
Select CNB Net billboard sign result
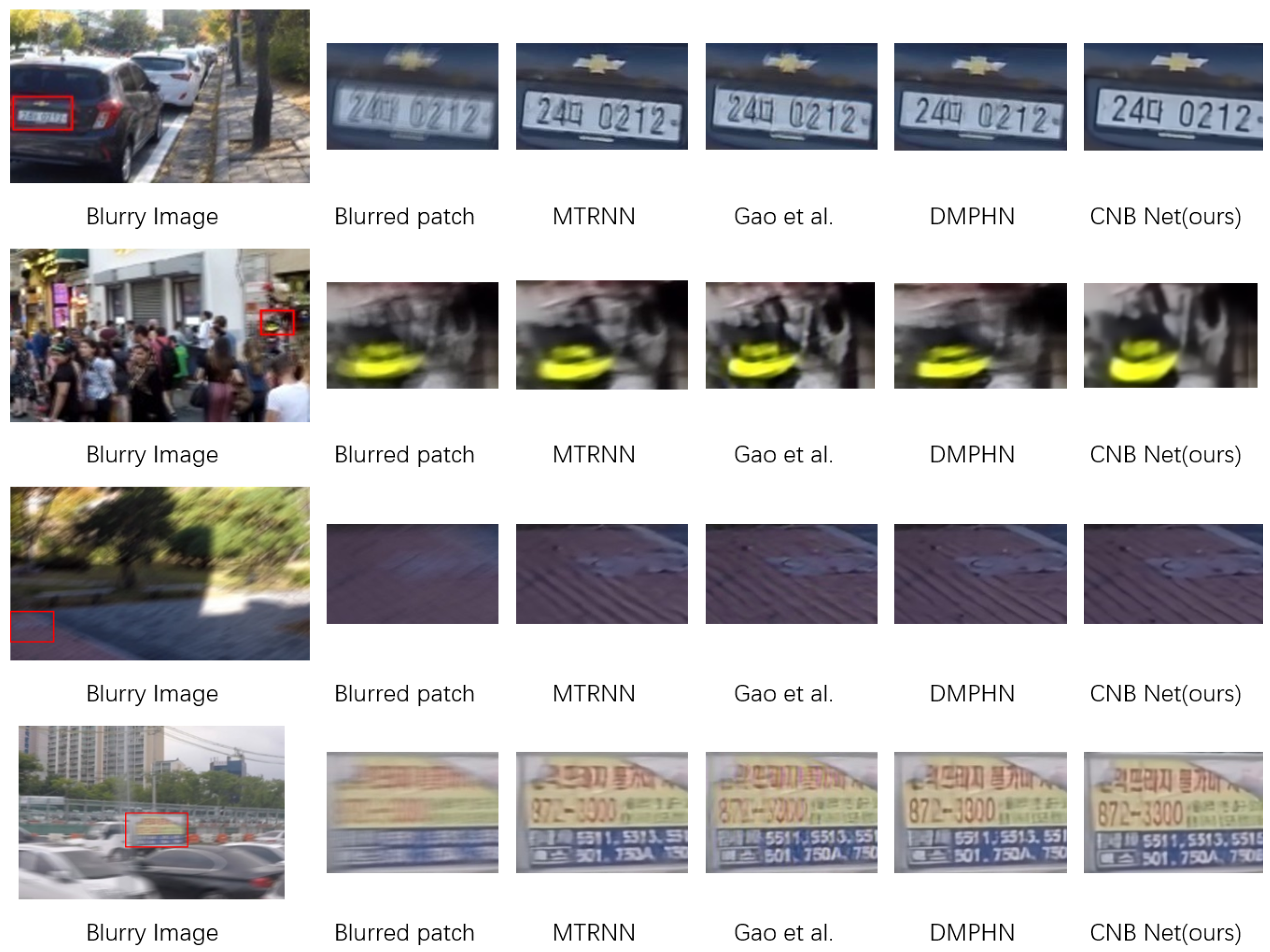click(1173, 813)
